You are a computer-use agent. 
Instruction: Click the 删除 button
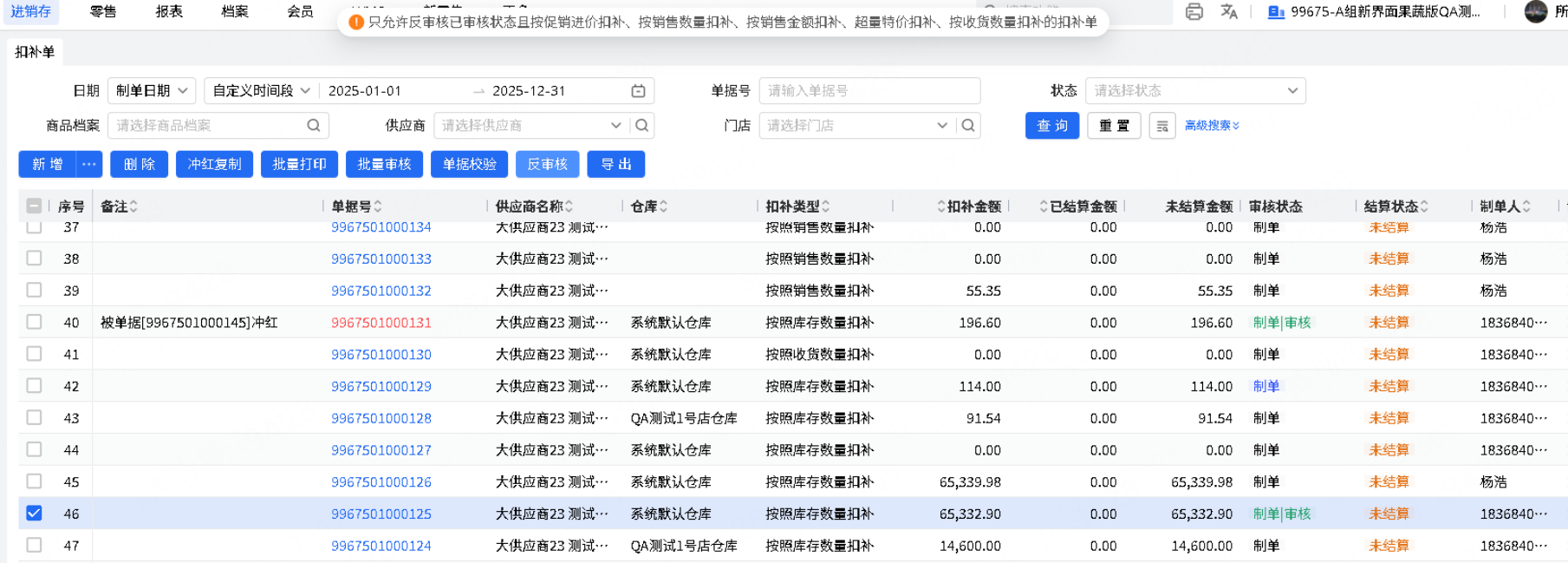(x=139, y=164)
